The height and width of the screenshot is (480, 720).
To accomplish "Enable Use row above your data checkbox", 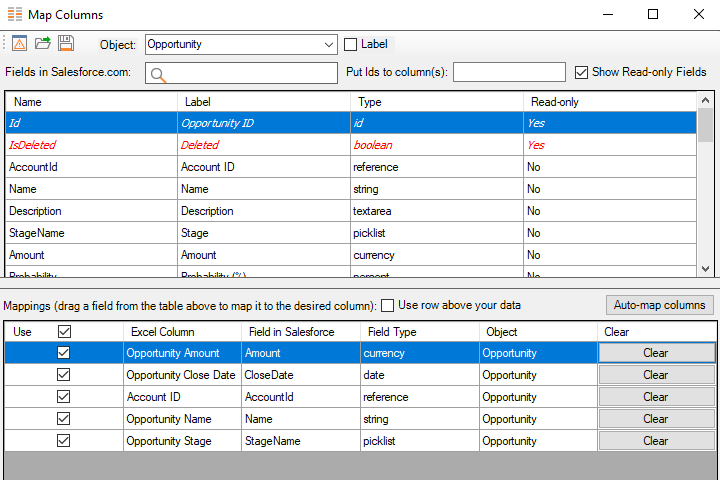I will click(388, 305).
